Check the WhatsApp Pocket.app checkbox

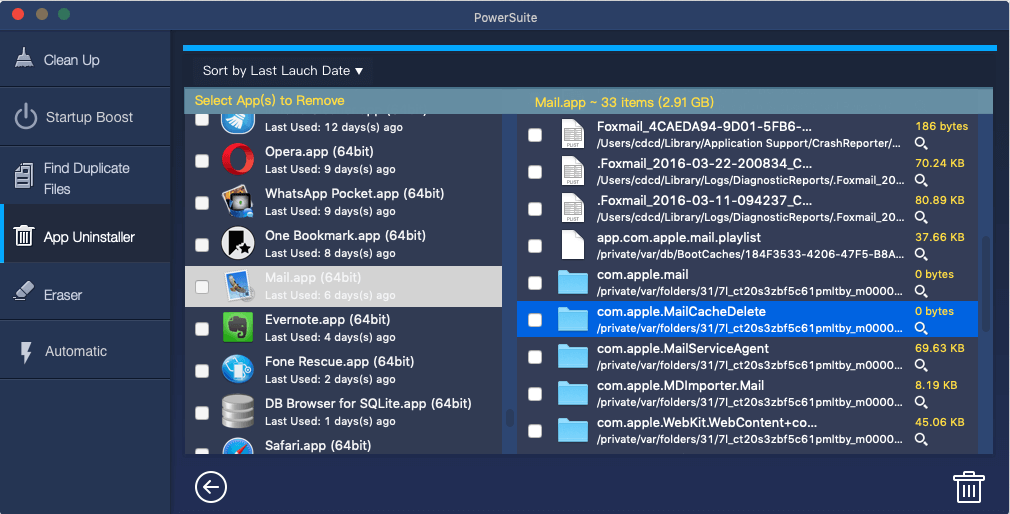[202, 203]
